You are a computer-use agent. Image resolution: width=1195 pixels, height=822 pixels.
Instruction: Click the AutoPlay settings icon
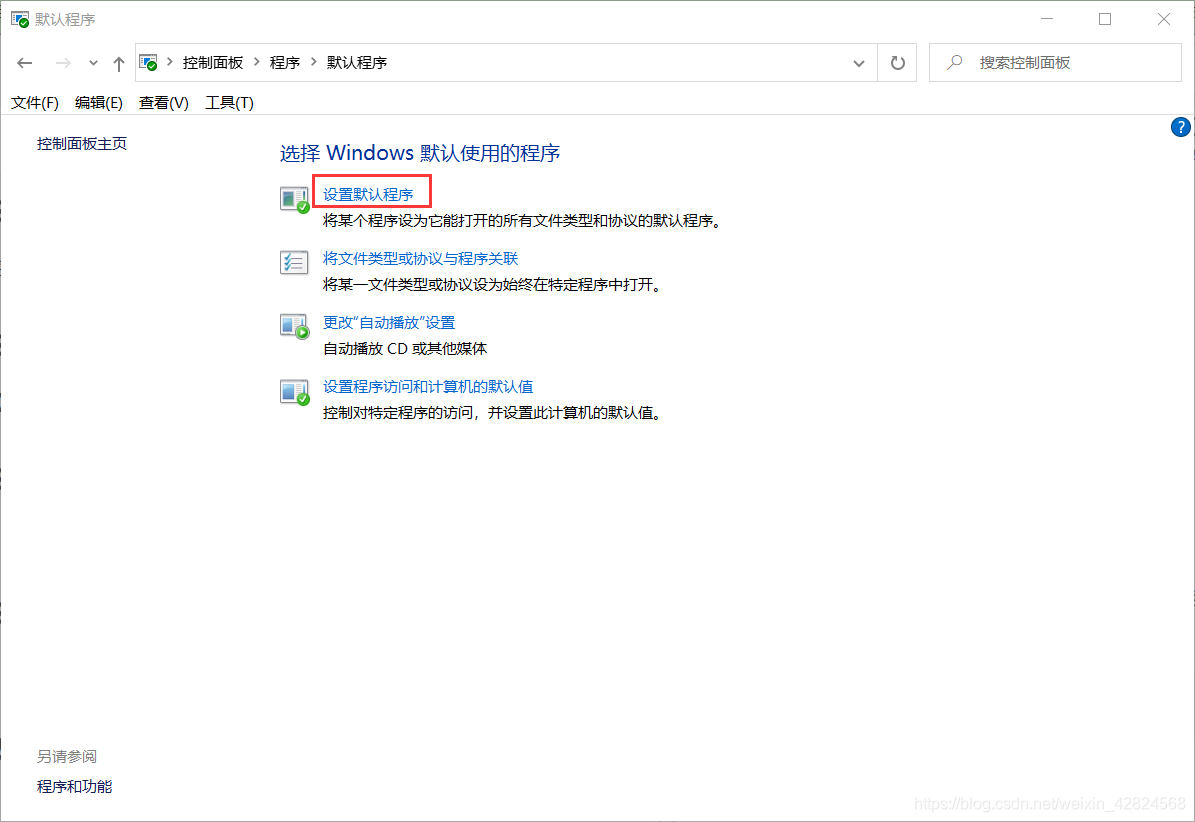tap(294, 327)
